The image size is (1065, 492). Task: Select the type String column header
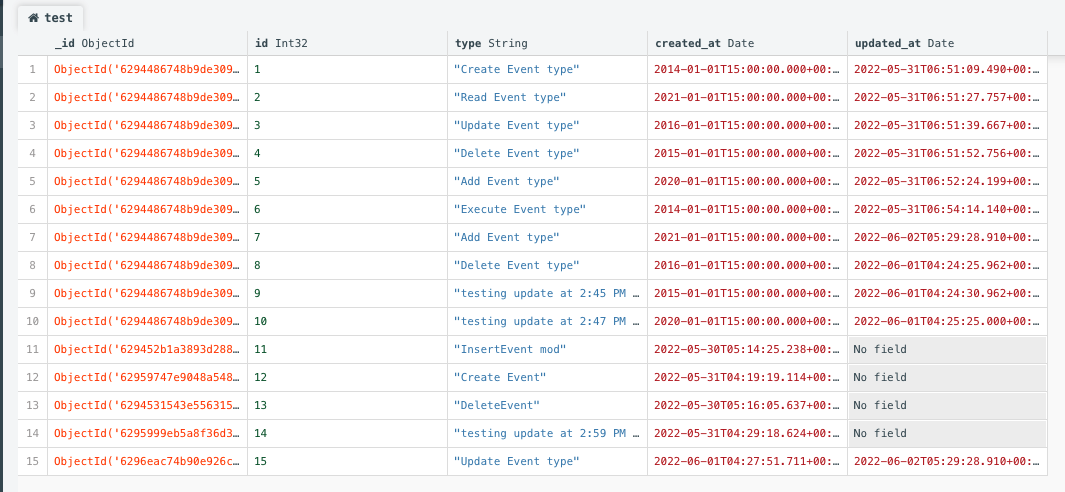490,43
